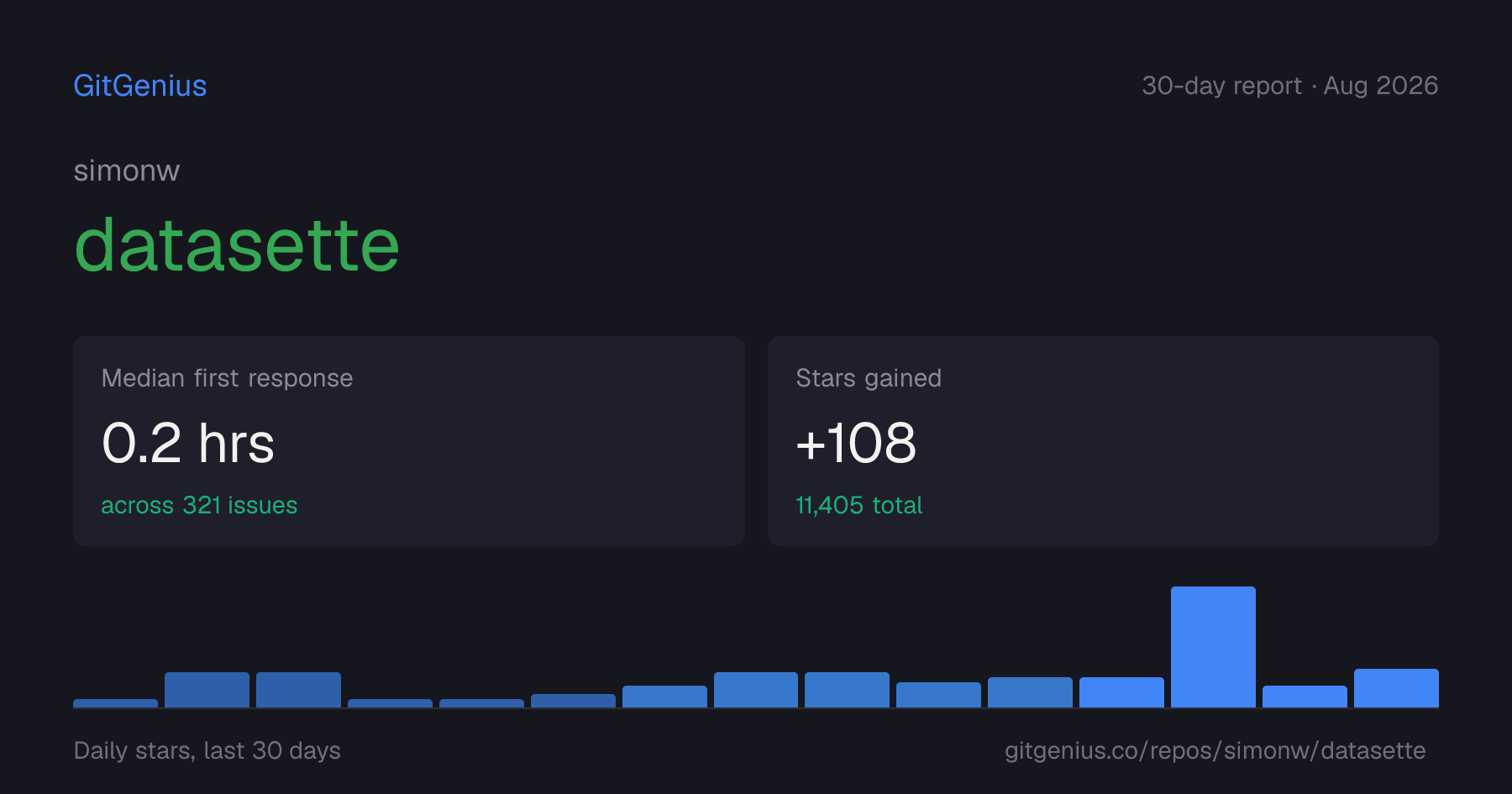Select the simonw owner name
1512x794 pixels.
pyautogui.click(x=127, y=171)
